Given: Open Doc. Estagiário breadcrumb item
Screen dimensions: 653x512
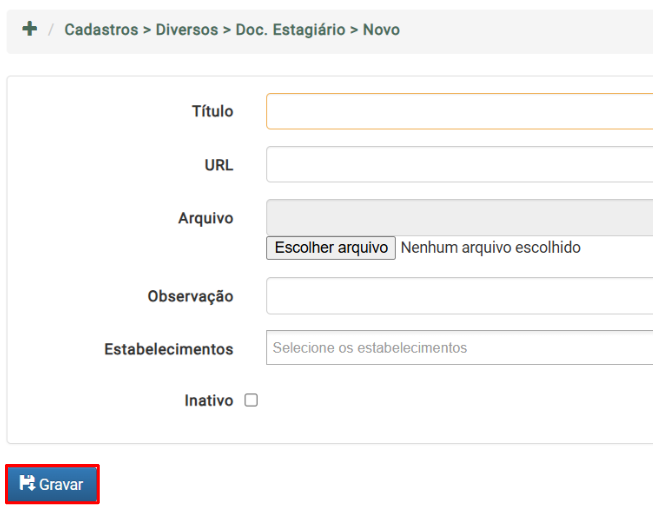Looking at the screenshot, I should point(290,30).
